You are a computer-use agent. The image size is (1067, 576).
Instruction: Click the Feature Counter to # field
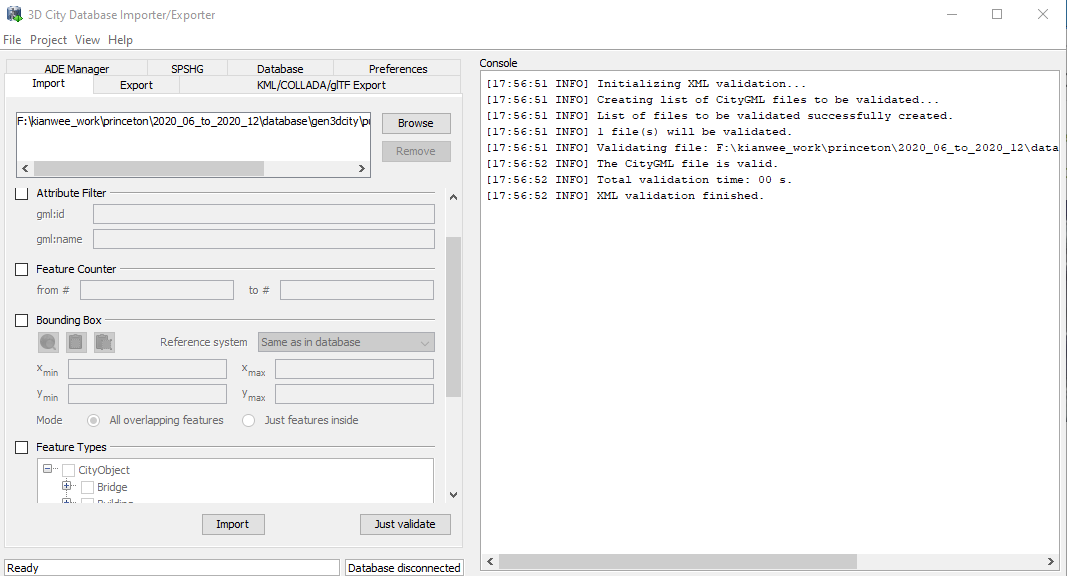point(357,290)
